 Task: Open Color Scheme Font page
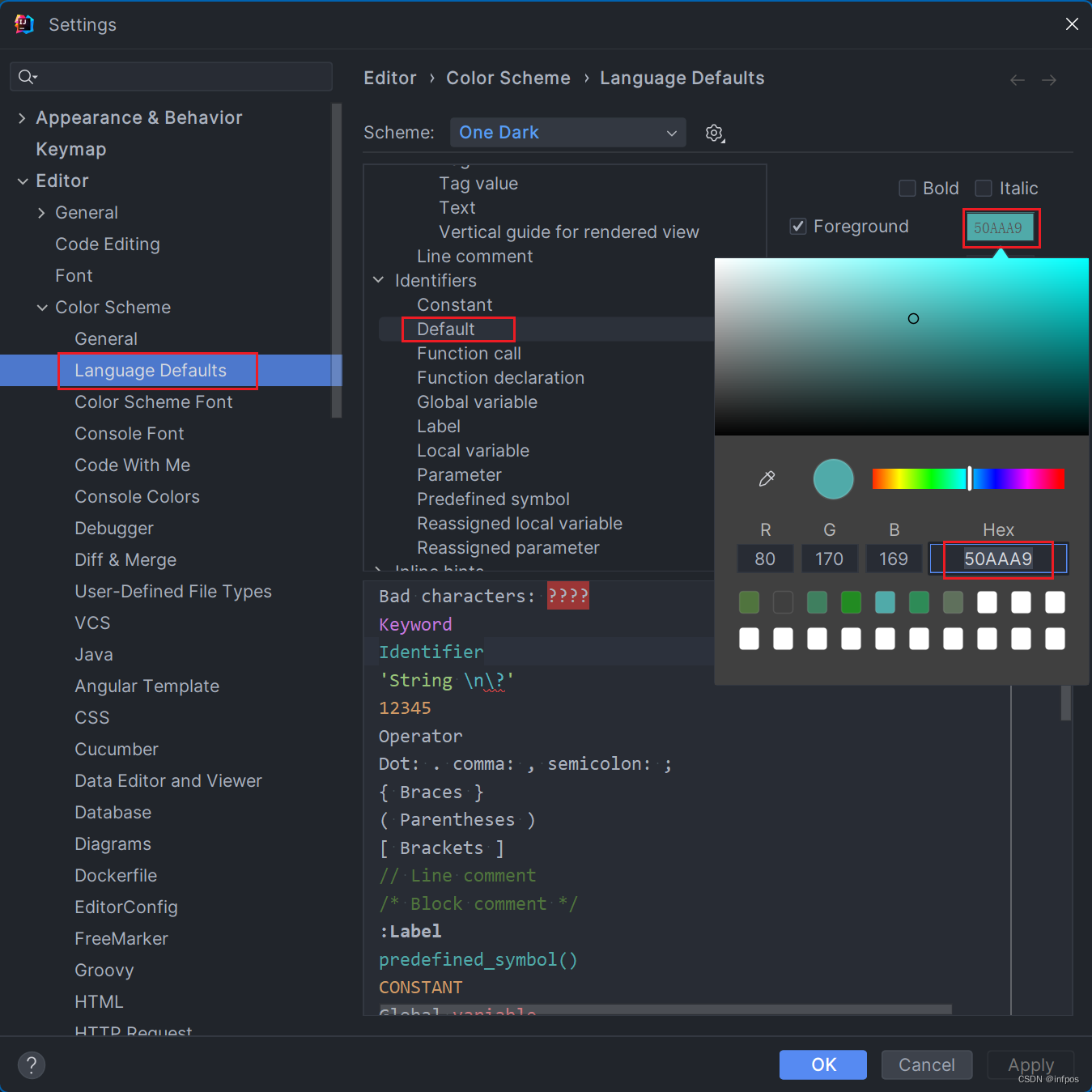point(154,402)
